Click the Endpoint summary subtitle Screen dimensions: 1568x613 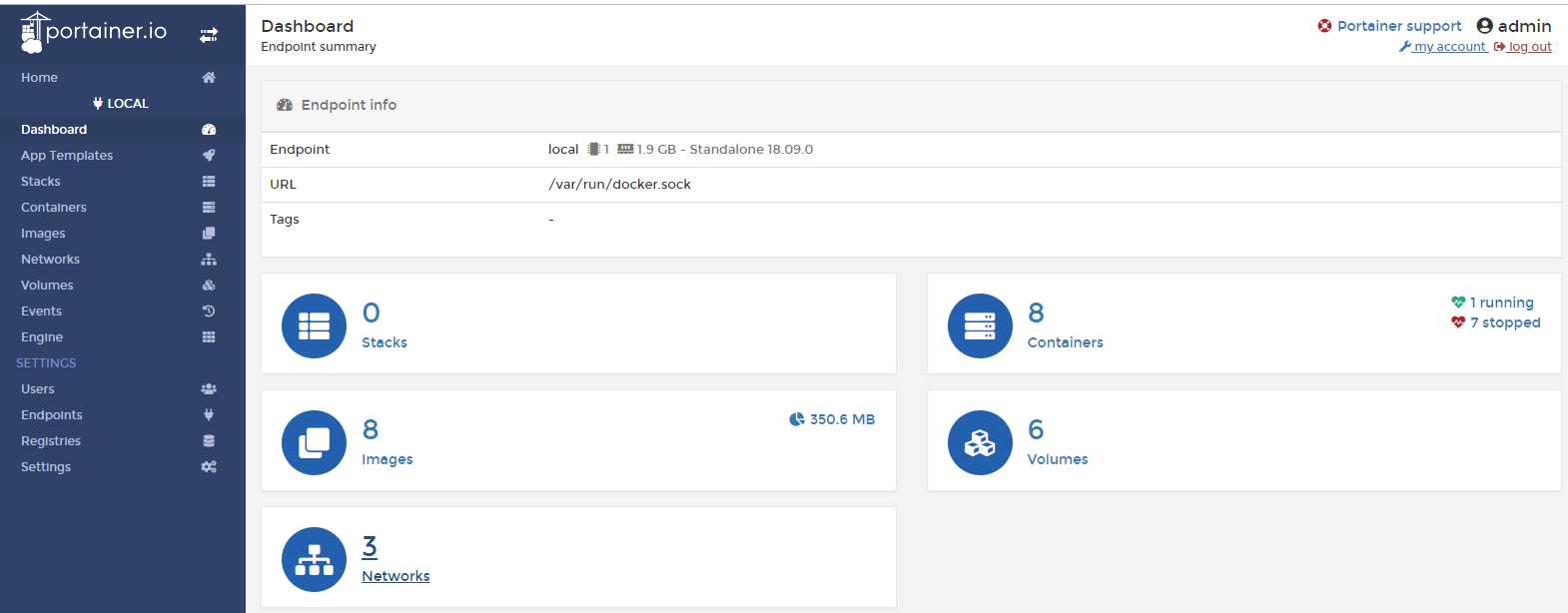[319, 47]
